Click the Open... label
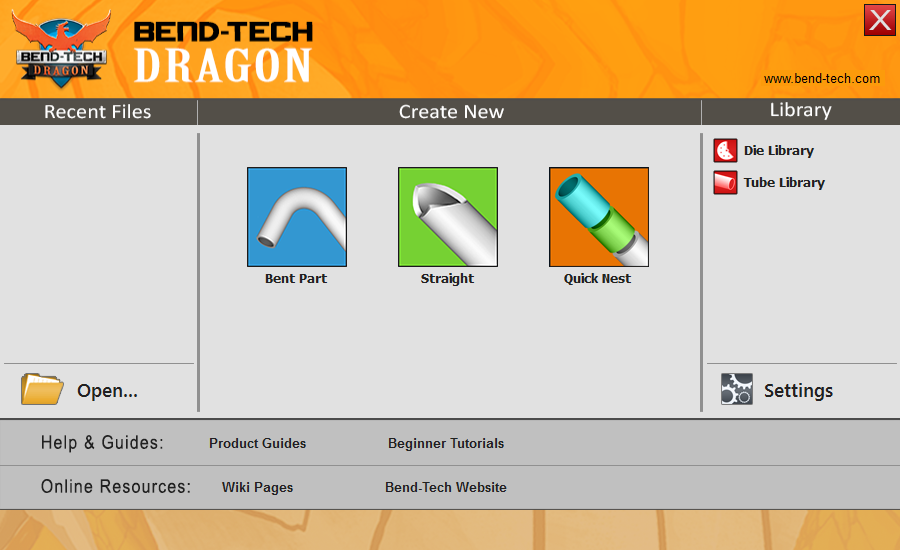 [x=107, y=390]
